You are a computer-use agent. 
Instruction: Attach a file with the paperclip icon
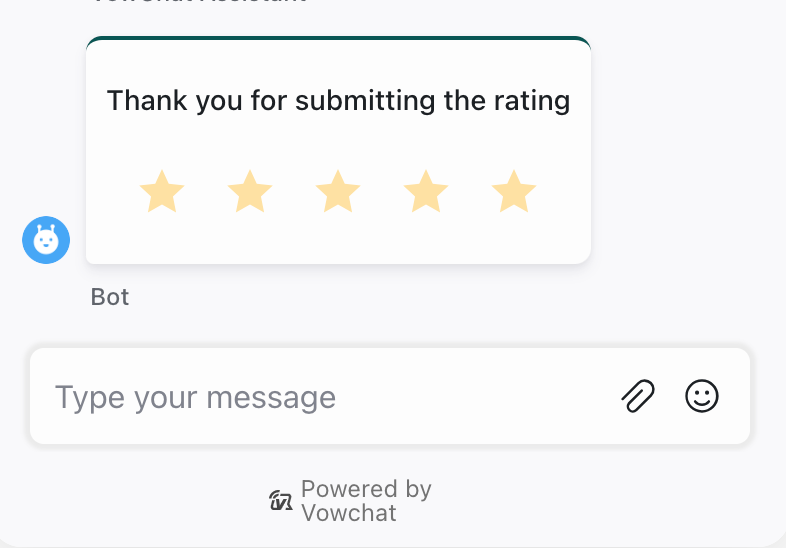pyautogui.click(x=638, y=397)
